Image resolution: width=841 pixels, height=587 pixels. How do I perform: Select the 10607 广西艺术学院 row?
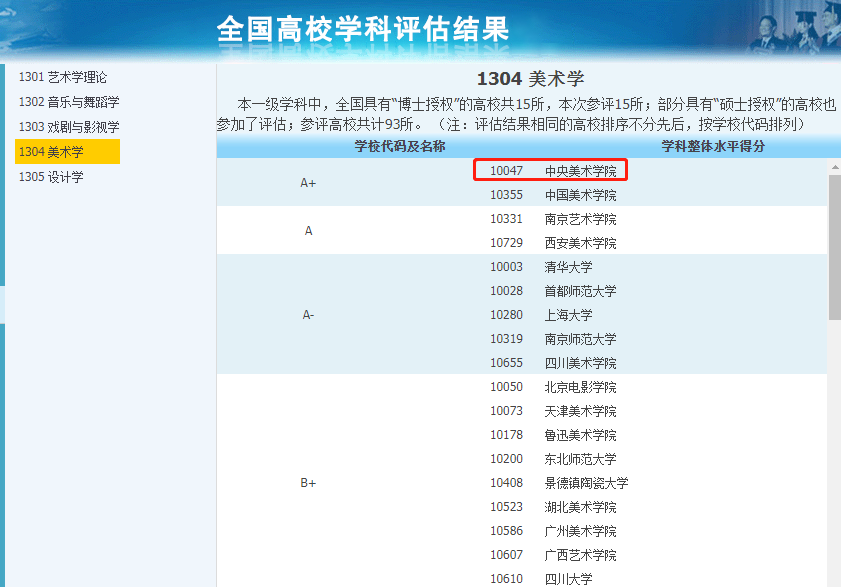pos(553,555)
